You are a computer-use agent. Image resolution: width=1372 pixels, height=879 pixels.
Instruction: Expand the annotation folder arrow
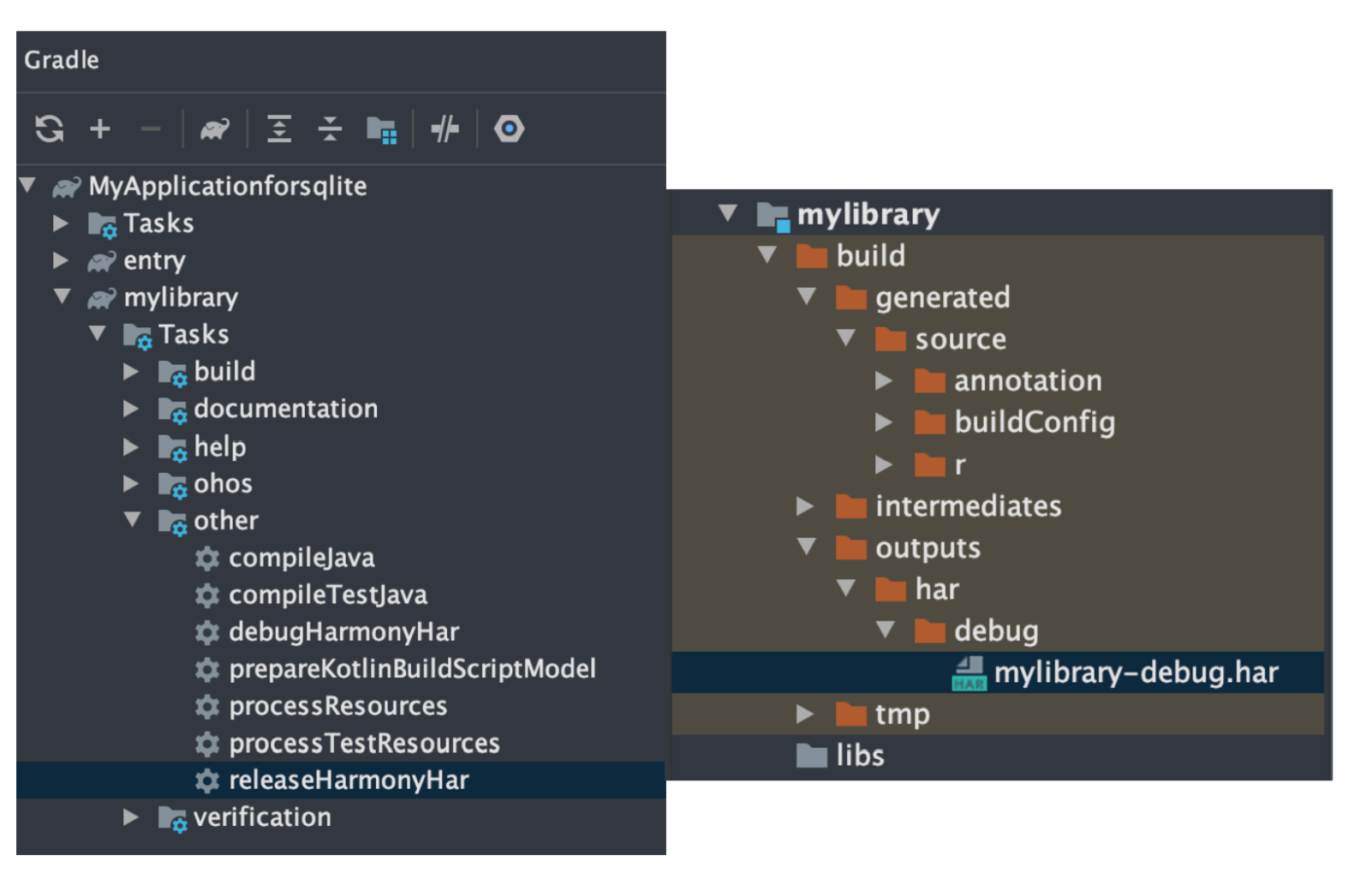884,380
